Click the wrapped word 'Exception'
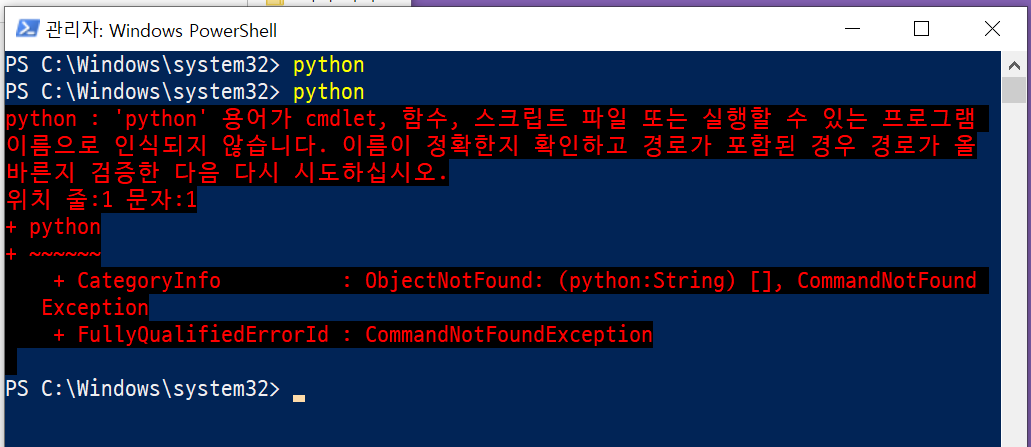 tap(95, 308)
